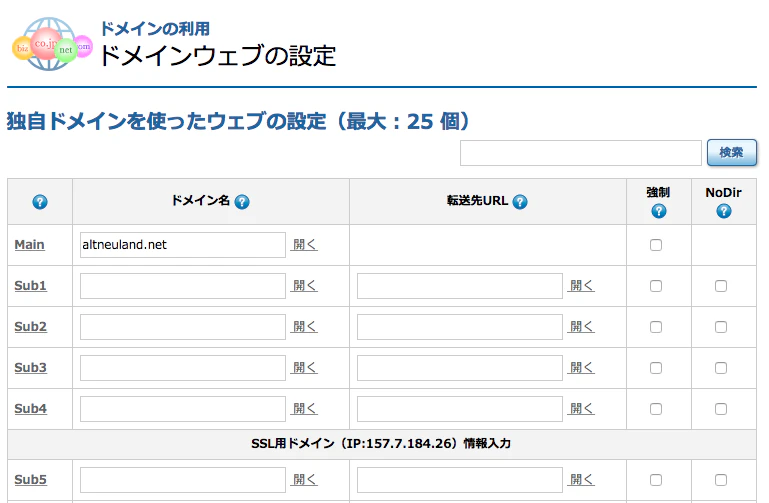Click the help icon in first column header
The width and height of the screenshot is (769, 503).
(40, 201)
